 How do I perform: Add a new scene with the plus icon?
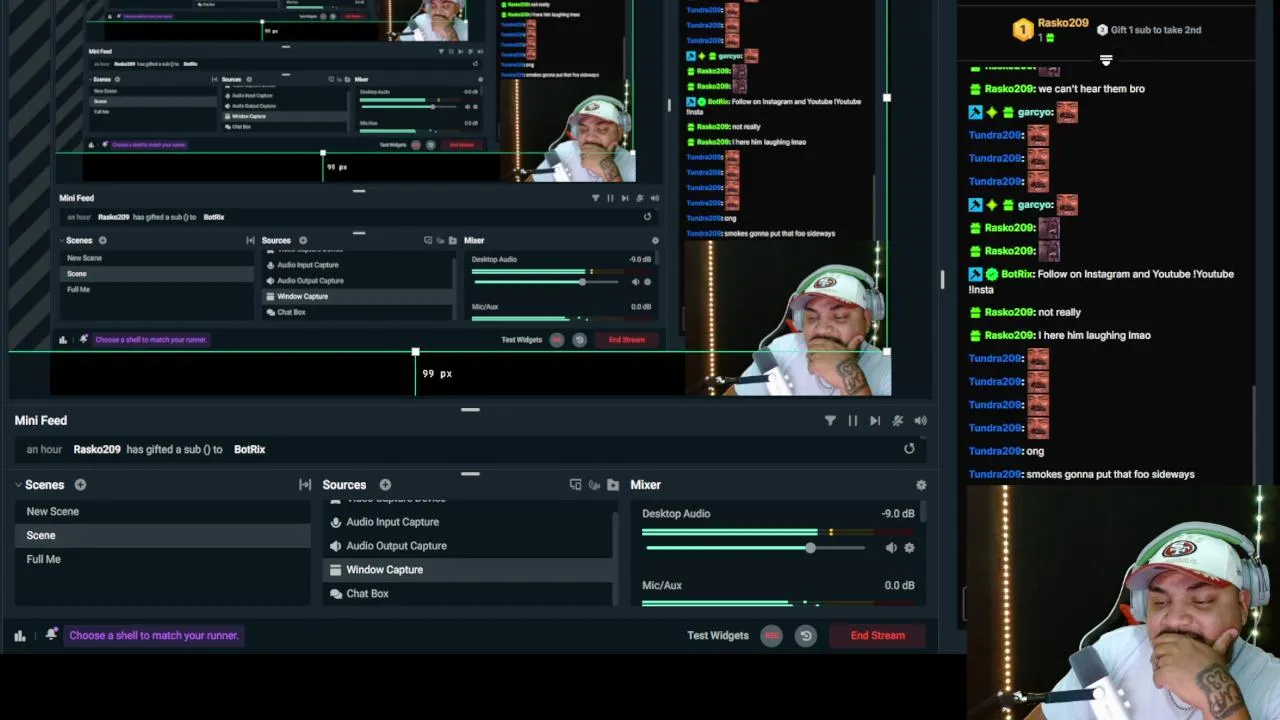[80, 485]
